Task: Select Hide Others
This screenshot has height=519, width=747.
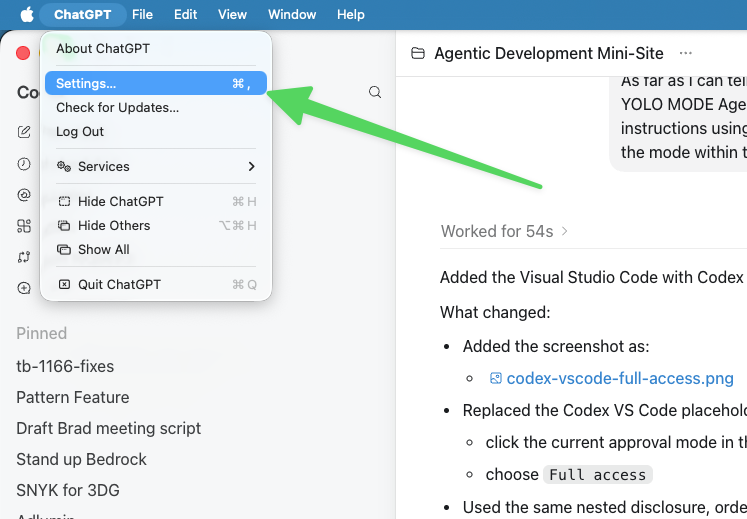Action: [156, 225]
